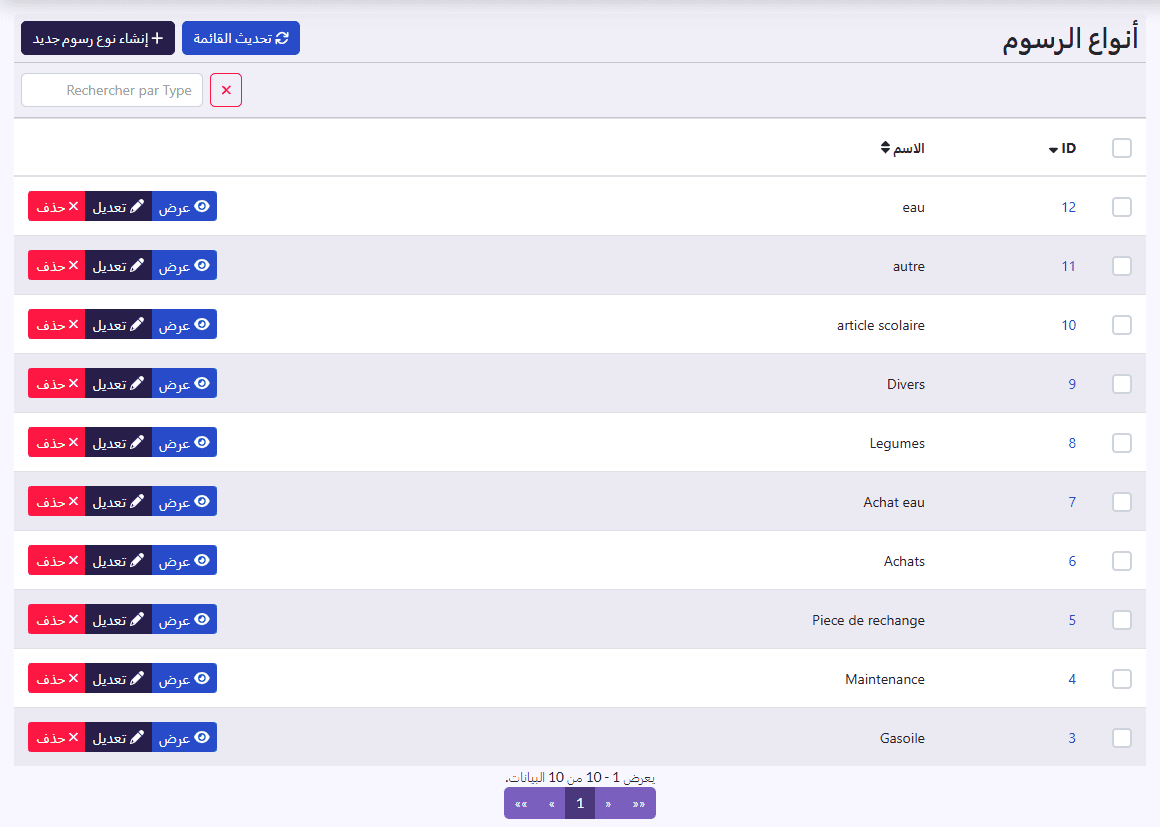Open ID link 9
The image size is (1160, 827).
coord(1072,384)
